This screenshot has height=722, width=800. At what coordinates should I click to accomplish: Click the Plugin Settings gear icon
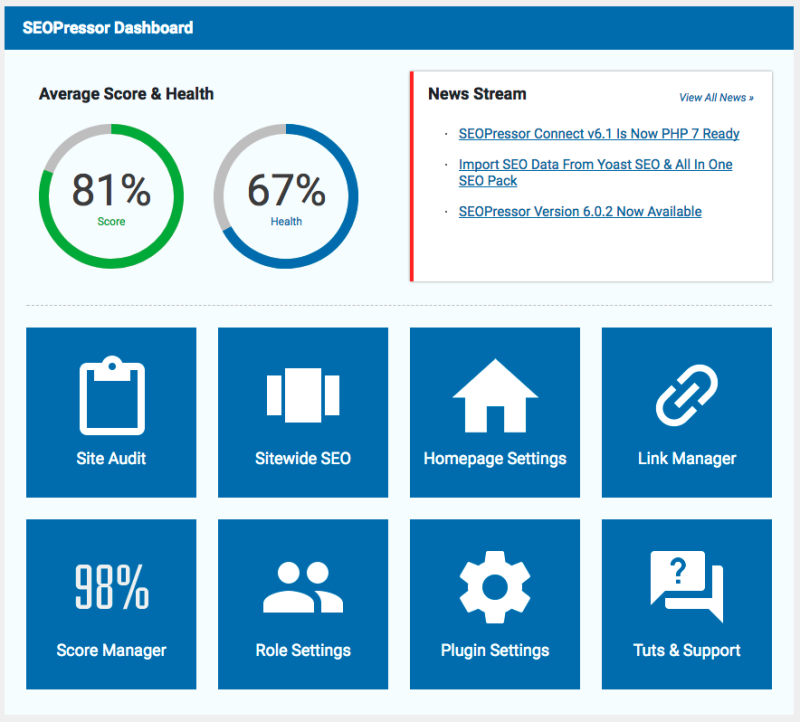coord(495,587)
